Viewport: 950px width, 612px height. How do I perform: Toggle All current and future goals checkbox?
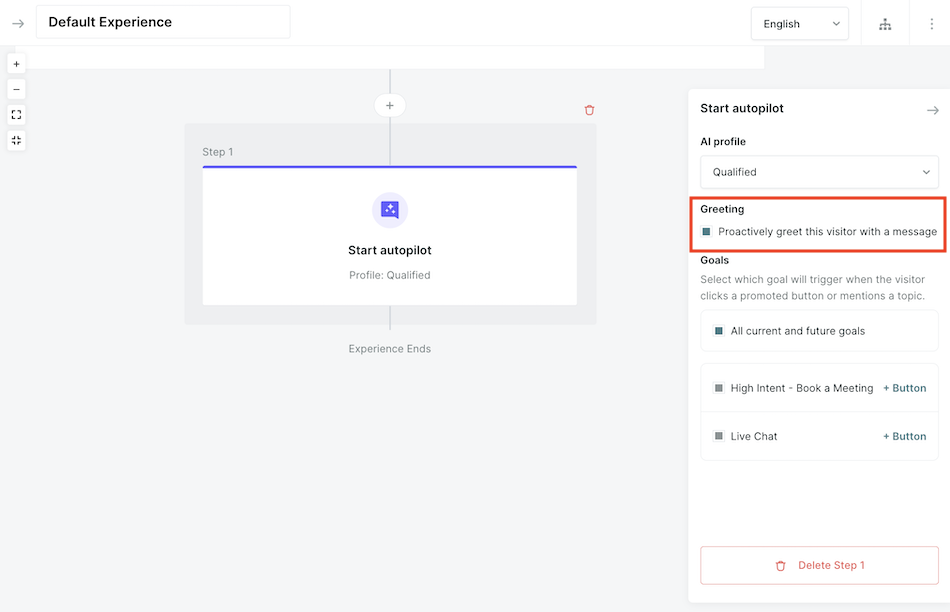pyautogui.click(x=719, y=331)
